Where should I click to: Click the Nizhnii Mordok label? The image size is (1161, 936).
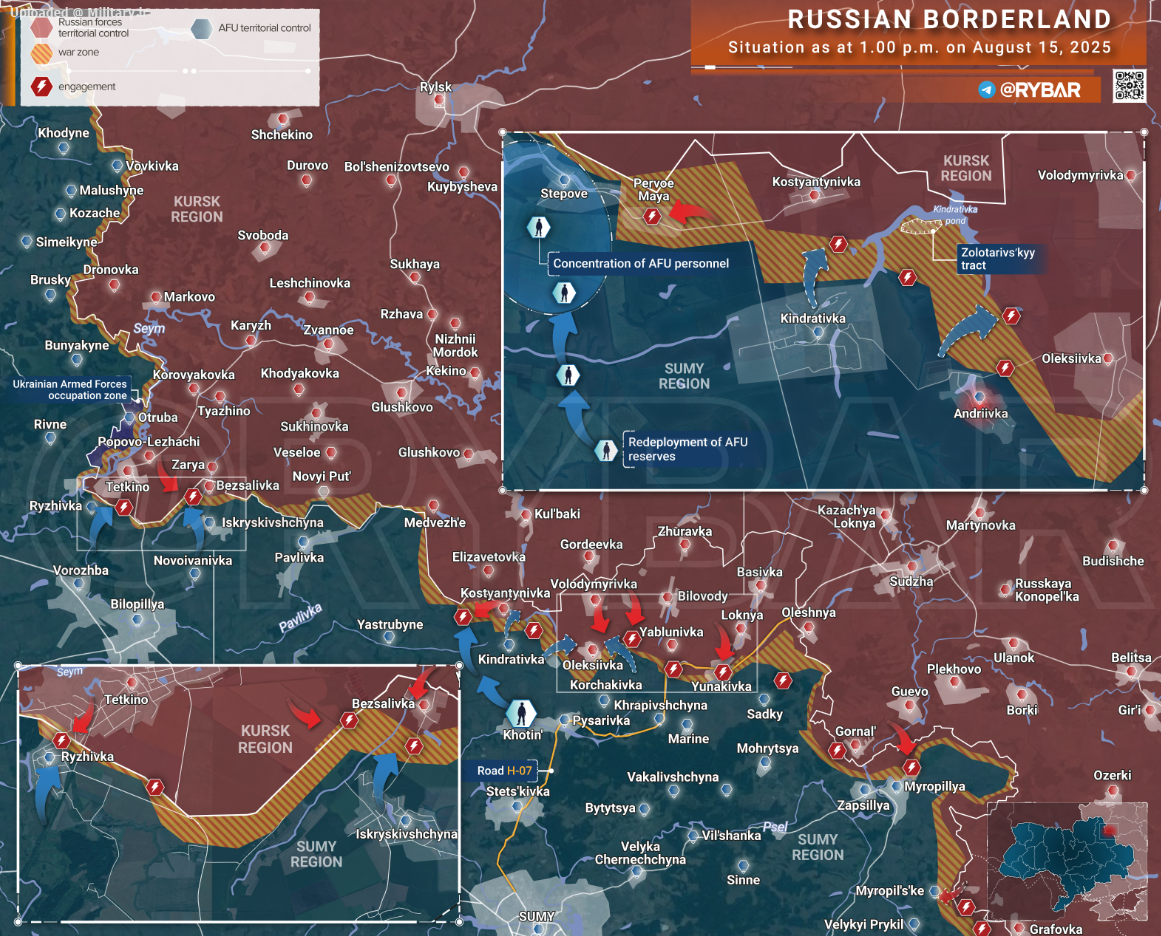(455, 346)
